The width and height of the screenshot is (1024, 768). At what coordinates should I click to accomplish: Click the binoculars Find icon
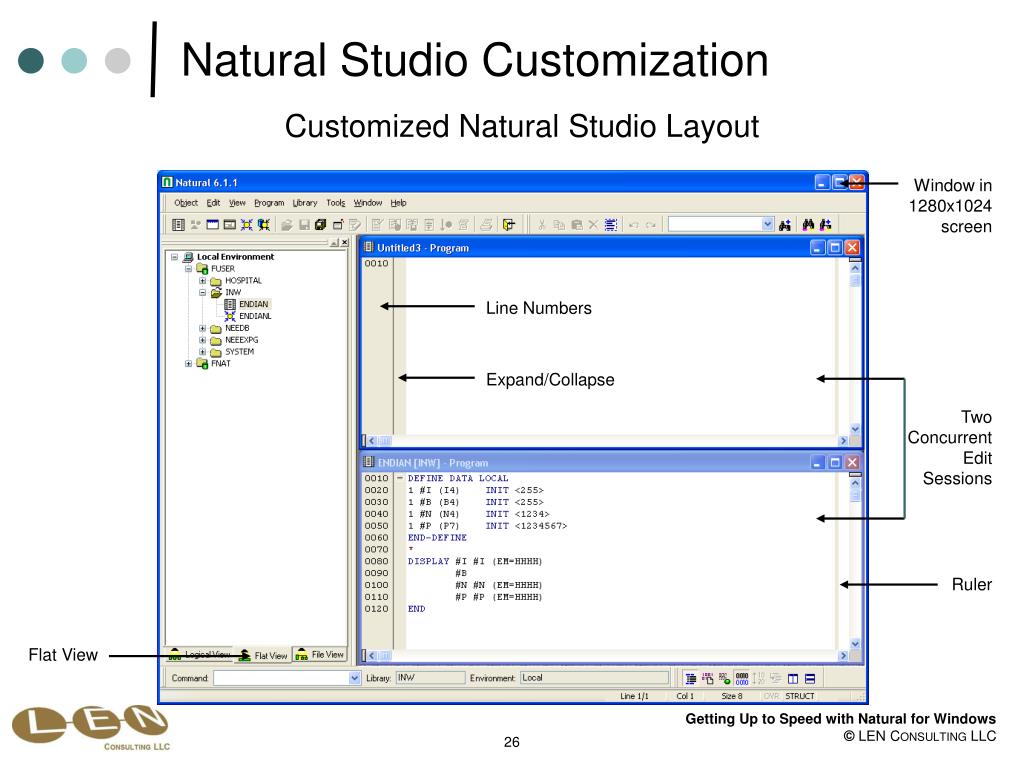click(x=808, y=225)
